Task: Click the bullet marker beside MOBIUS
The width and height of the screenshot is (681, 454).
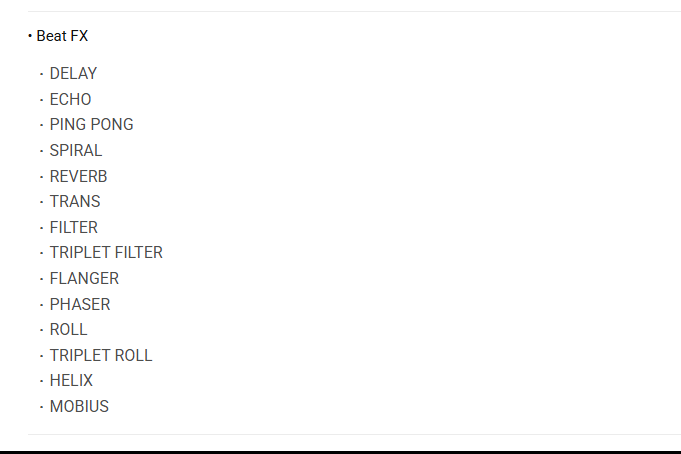Action: tap(41, 407)
